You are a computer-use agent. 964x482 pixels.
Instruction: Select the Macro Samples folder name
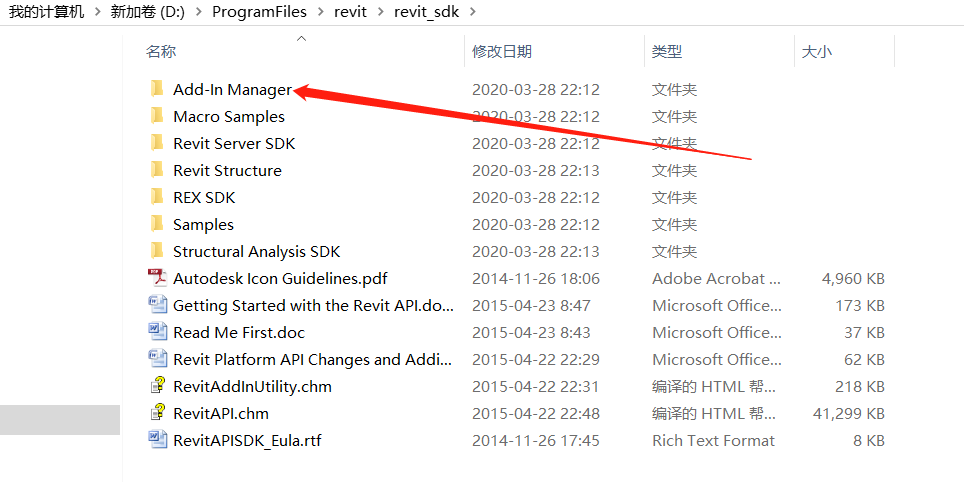coord(229,117)
